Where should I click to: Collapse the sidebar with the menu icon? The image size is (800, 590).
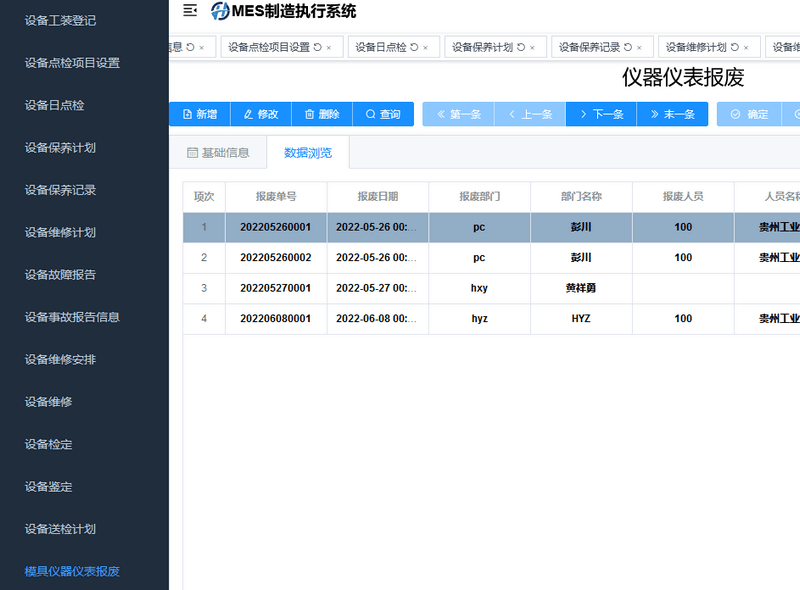190,10
